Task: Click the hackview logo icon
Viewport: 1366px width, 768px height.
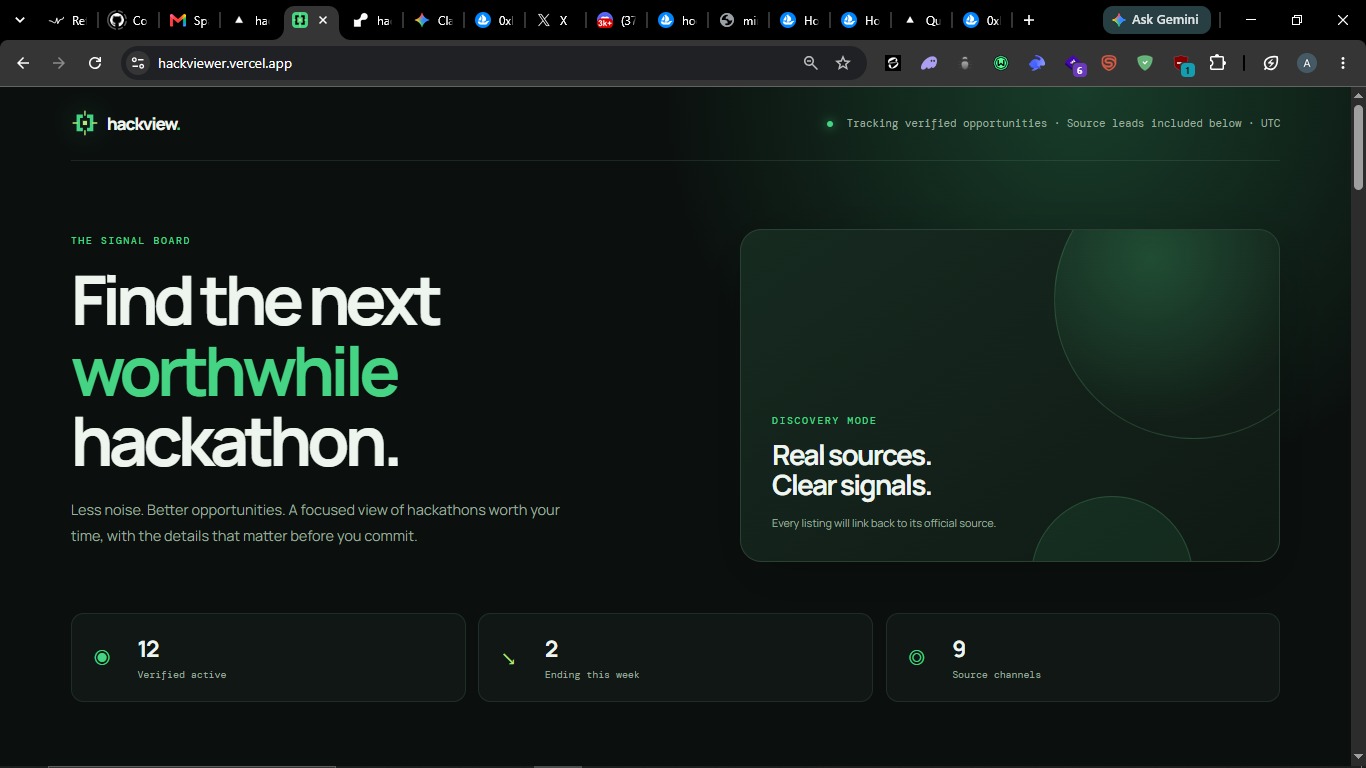Action: 85,123
